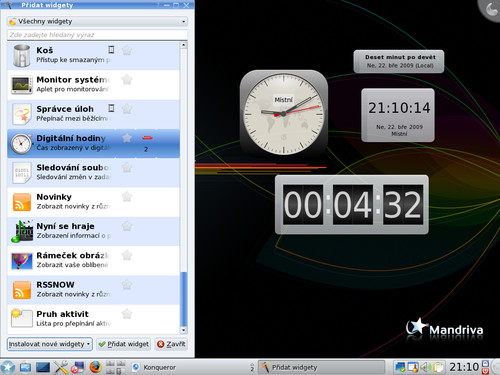
Task: Select the RSSNOW widget
Action: (93, 290)
